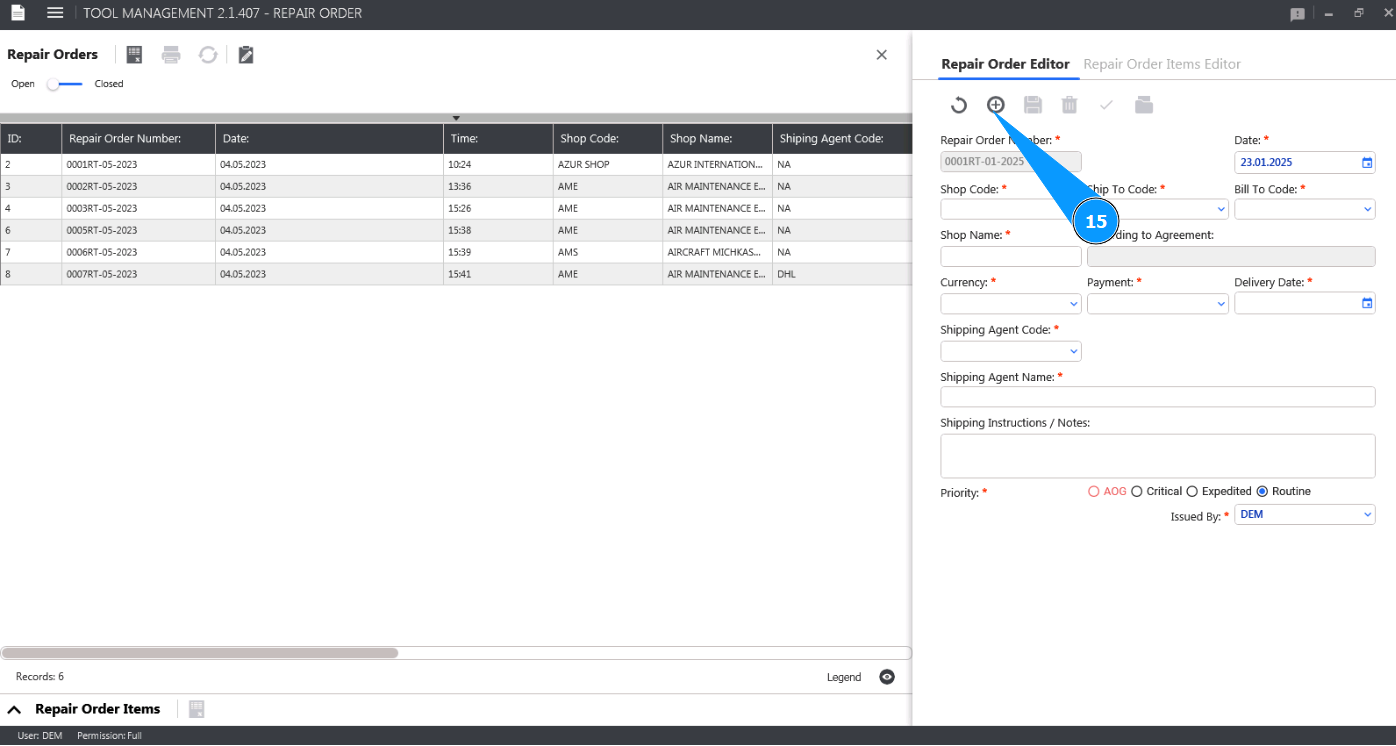This screenshot has width=1396, height=746.
Task: Close the Repair Orders panel
Action: tap(881, 55)
